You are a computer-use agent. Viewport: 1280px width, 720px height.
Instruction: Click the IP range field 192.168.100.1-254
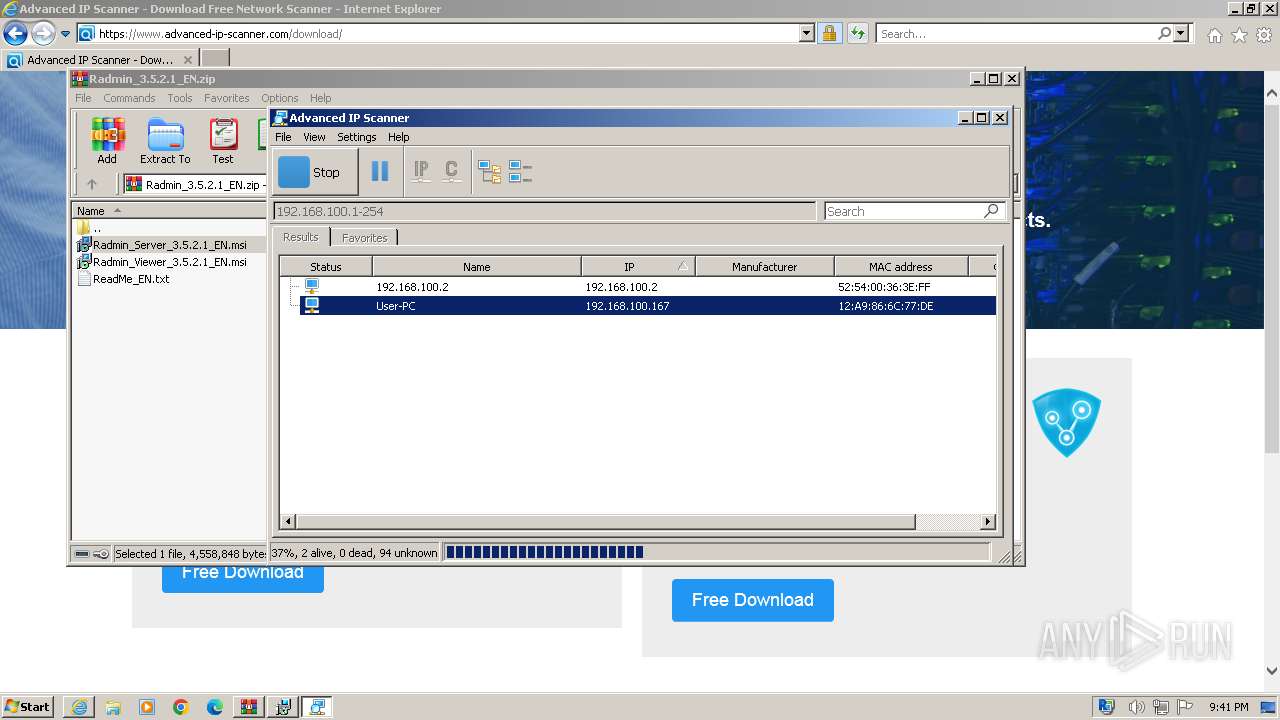point(544,211)
